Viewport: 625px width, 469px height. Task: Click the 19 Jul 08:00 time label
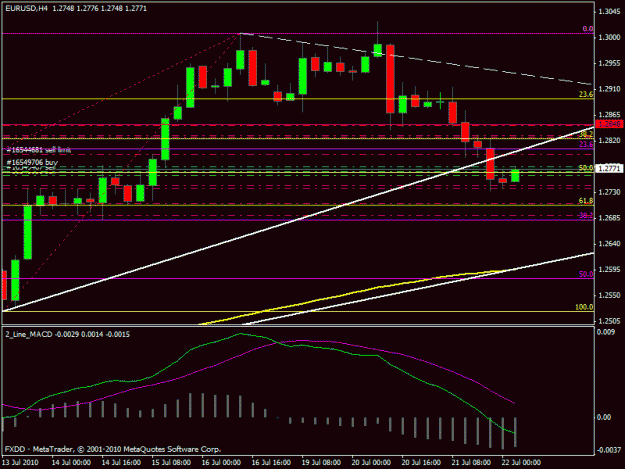321,463
